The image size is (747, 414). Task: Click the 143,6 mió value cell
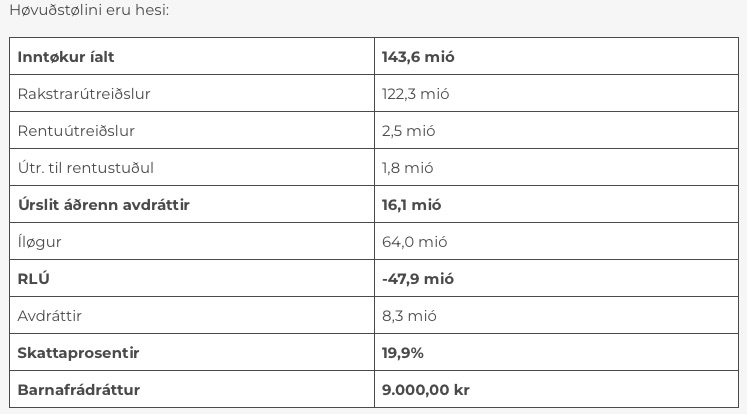coord(556,56)
